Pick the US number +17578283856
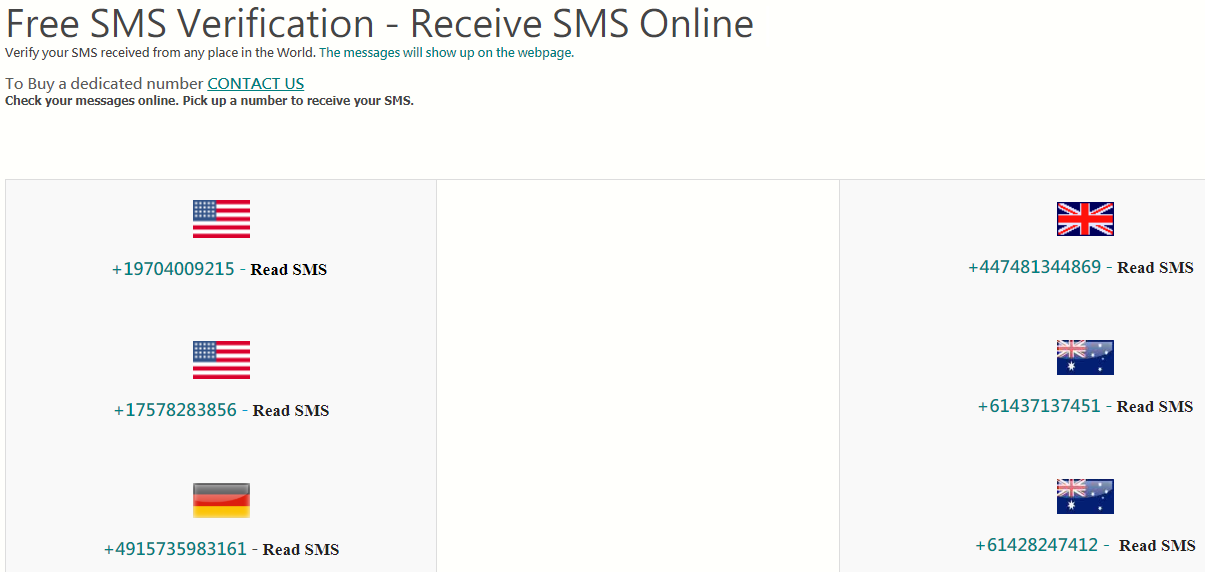This screenshot has width=1205, height=572. coord(176,410)
